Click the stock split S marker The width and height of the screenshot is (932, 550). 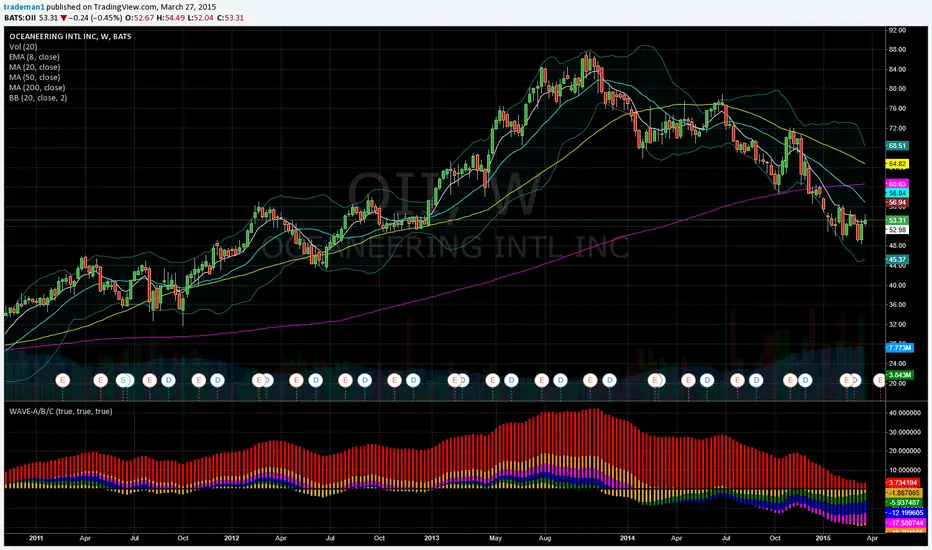[123, 380]
